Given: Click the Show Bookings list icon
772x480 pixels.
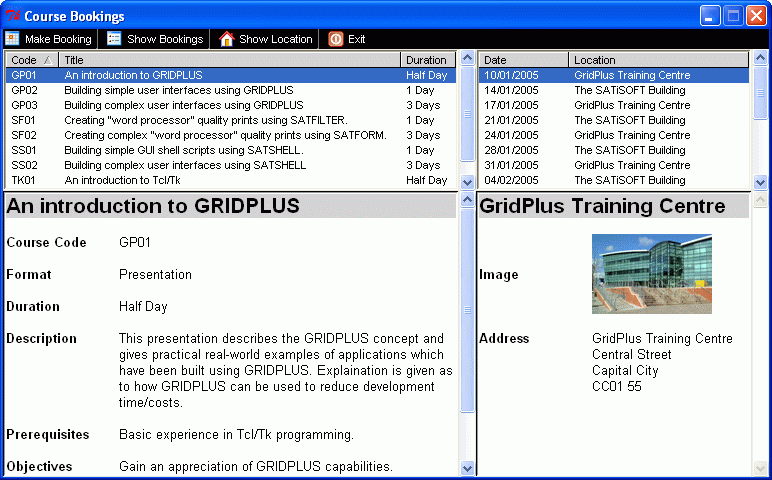Looking at the screenshot, I should [114, 39].
